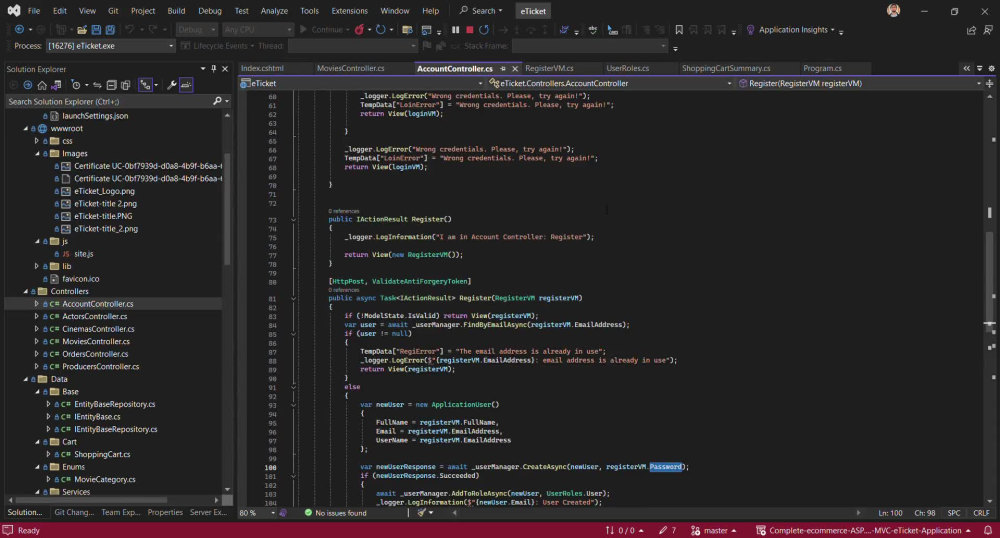This screenshot has width=1000, height=538.
Task: Open the Analyze menu
Action: [274, 11]
